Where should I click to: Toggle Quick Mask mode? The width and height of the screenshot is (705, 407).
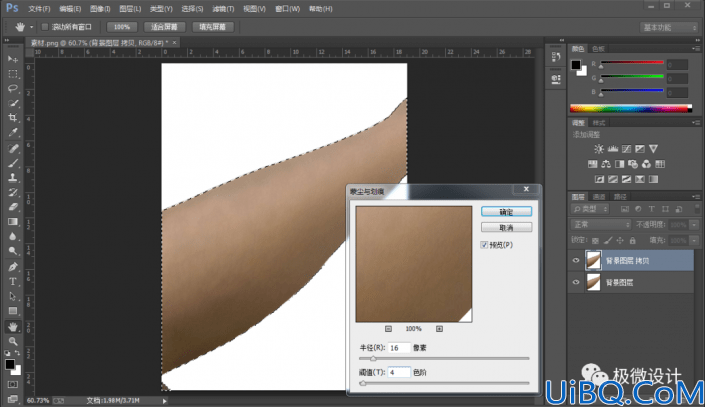point(13,385)
